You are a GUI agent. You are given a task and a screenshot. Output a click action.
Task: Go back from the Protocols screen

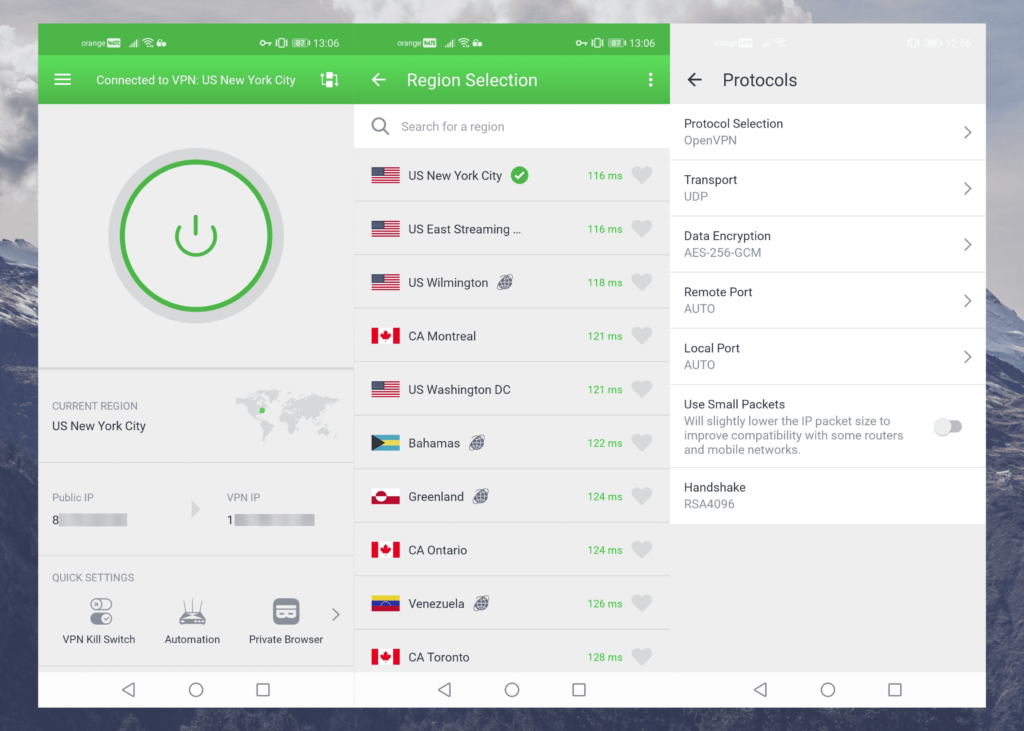(694, 80)
